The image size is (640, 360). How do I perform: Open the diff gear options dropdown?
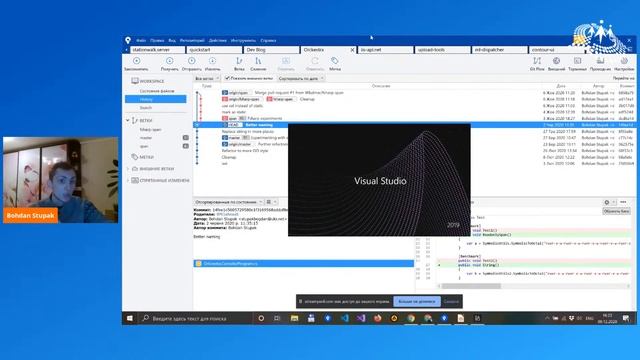tap(609, 202)
